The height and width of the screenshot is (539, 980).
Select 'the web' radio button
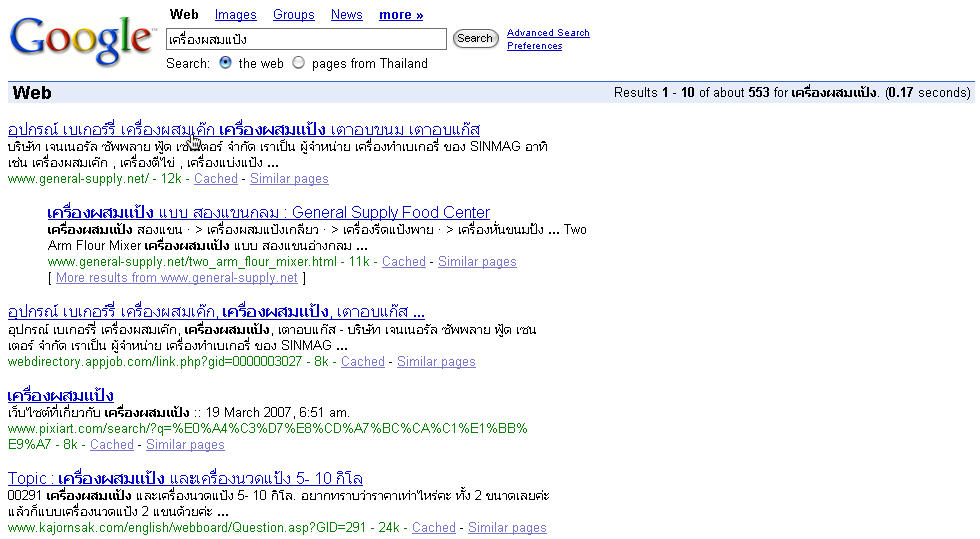[226, 63]
